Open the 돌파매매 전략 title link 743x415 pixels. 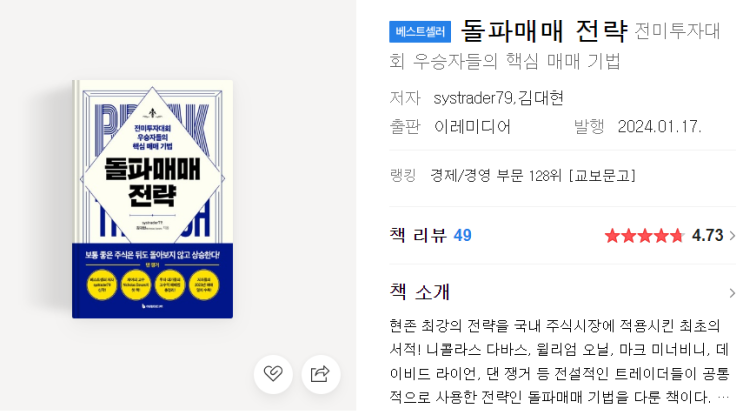(544, 30)
